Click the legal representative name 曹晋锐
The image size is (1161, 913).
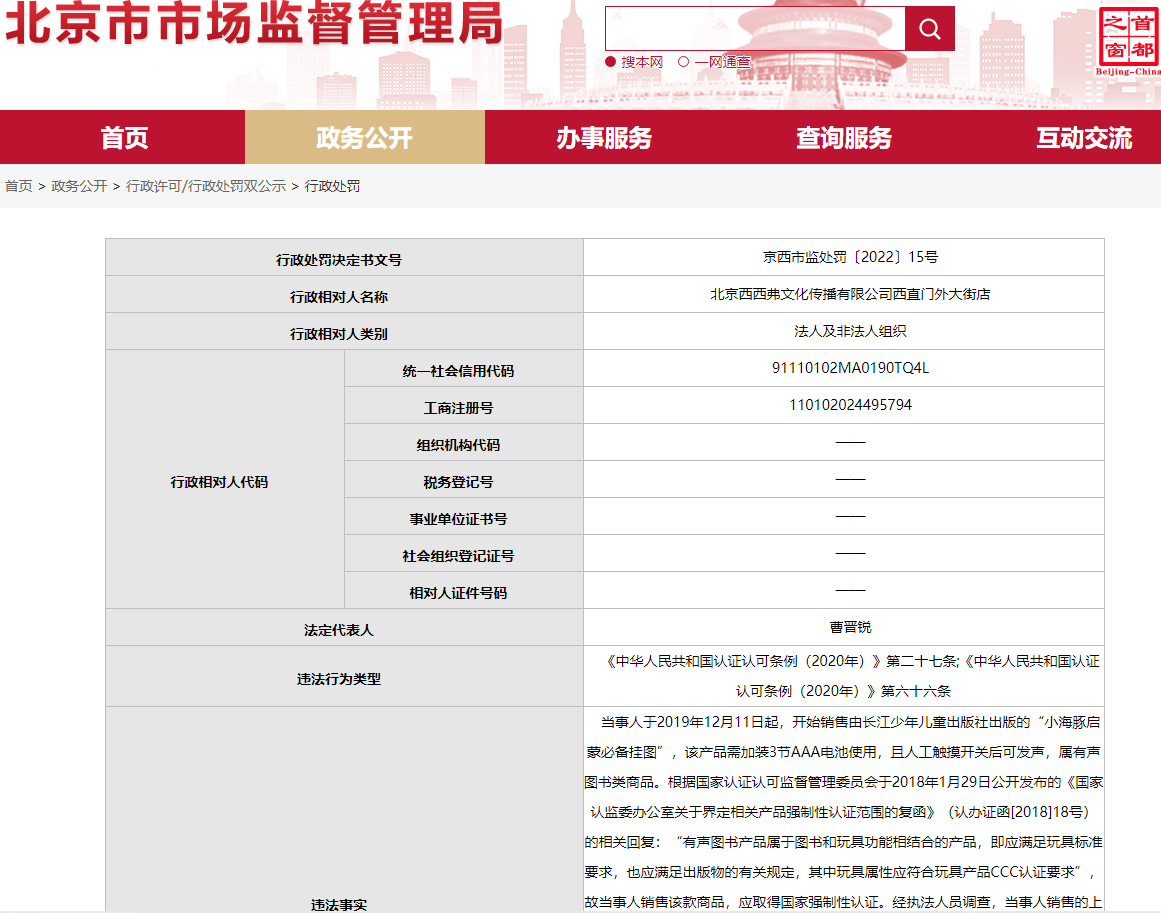point(850,627)
